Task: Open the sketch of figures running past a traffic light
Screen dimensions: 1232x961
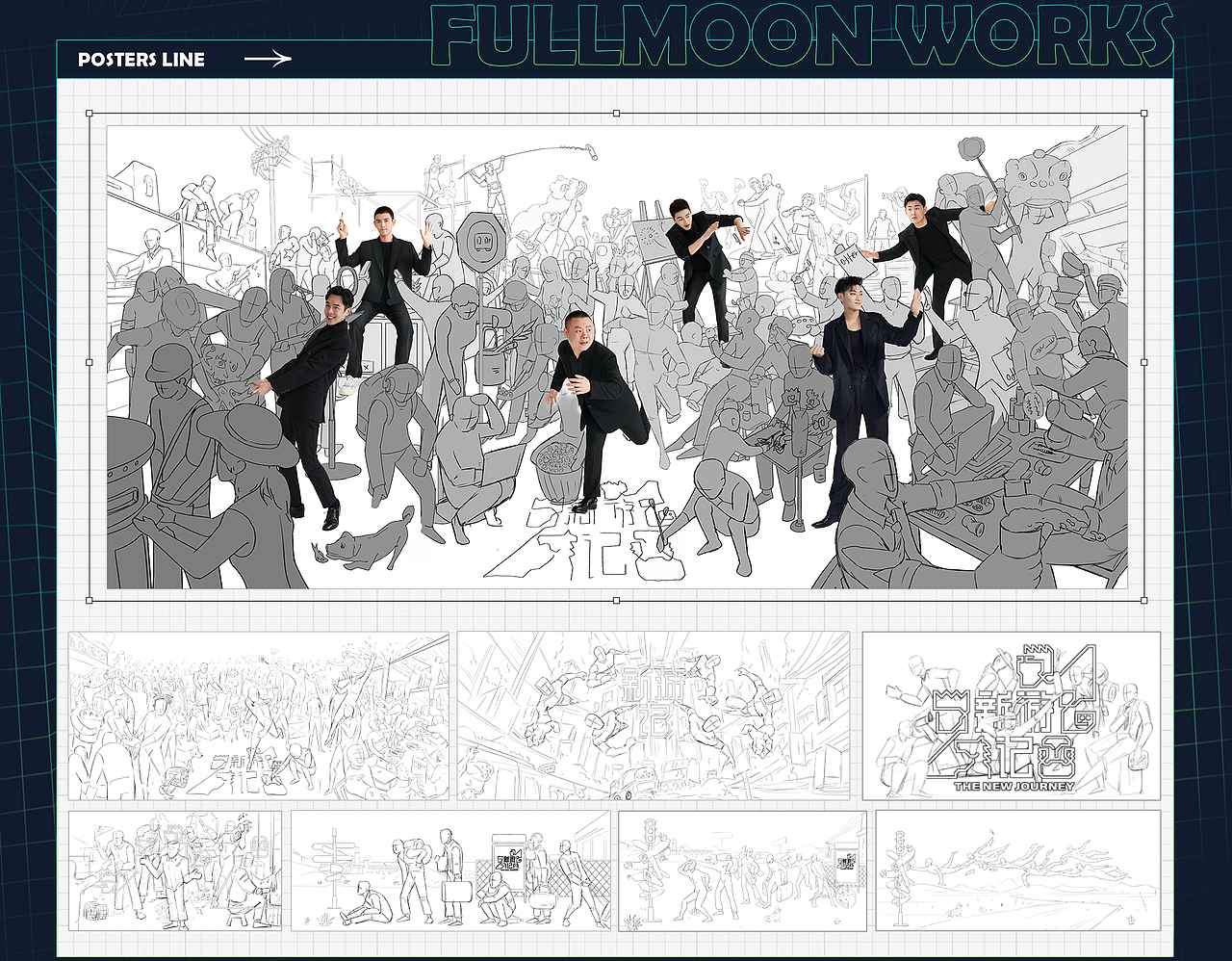Action: (x=742, y=870)
